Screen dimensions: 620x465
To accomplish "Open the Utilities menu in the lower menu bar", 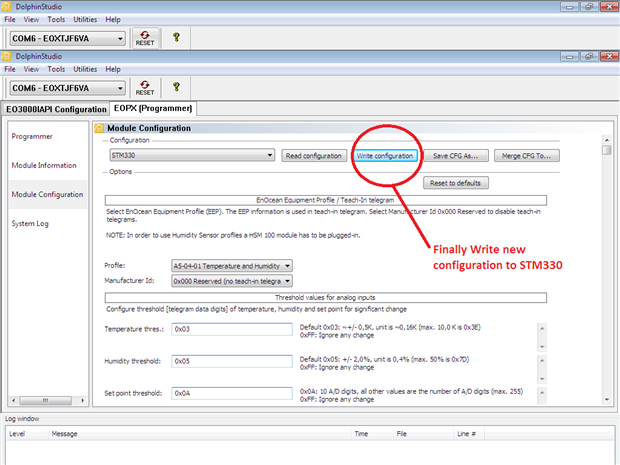I will tap(85, 69).
